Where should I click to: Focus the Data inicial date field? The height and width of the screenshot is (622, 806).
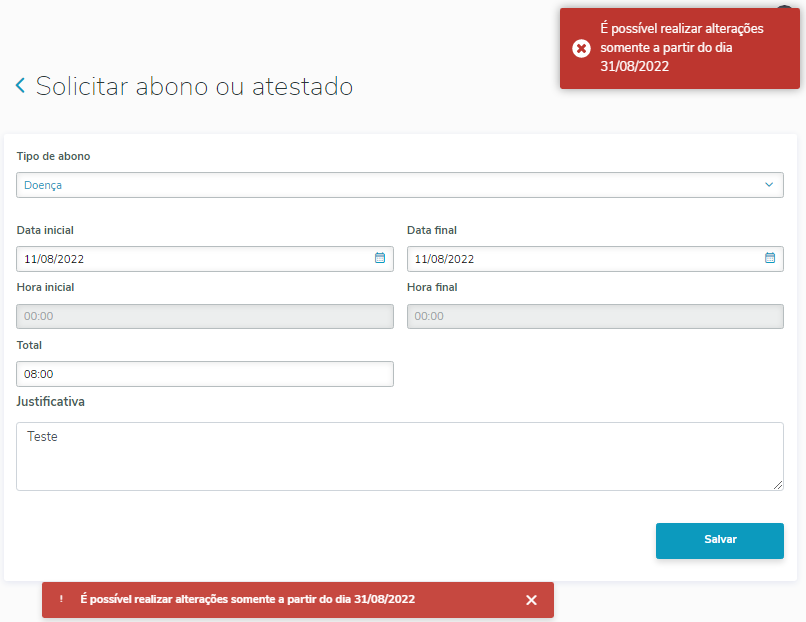coord(205,259)
